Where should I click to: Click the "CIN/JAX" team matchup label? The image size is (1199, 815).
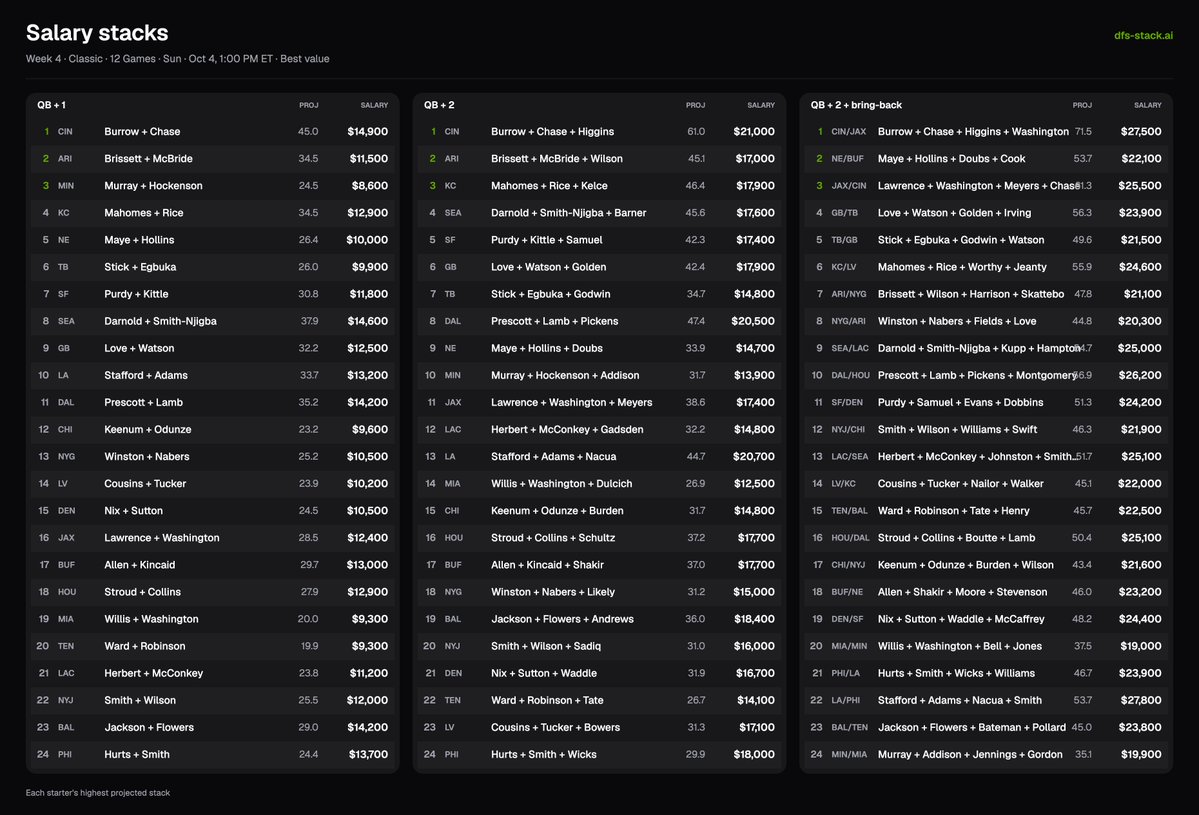click(x=849, y=132)
